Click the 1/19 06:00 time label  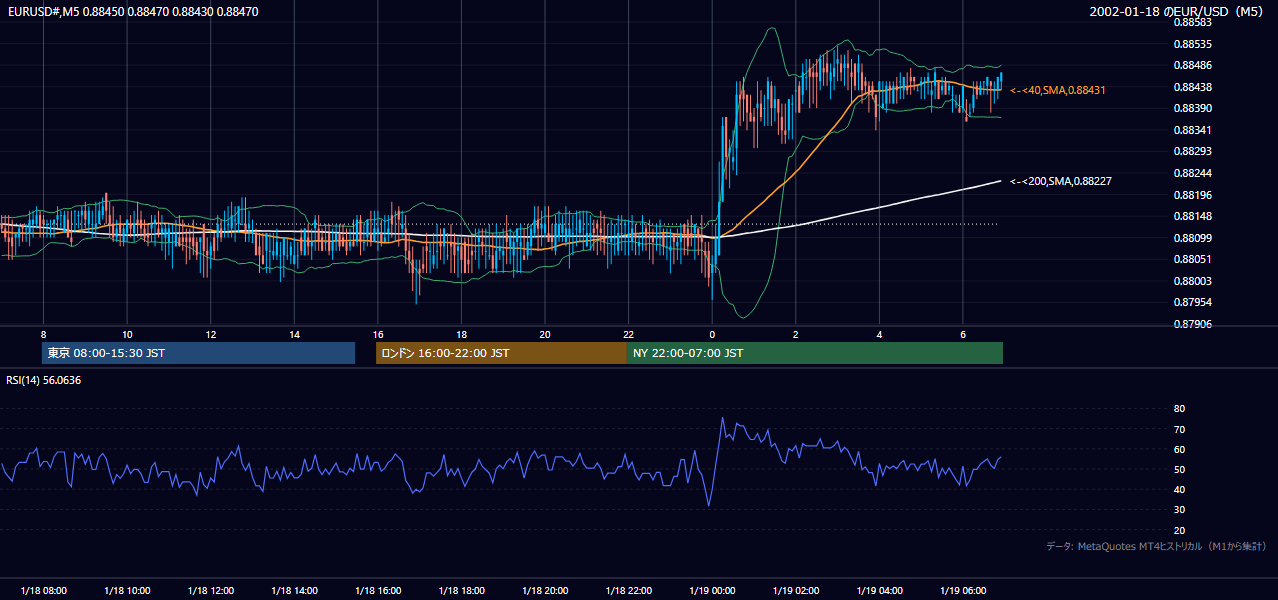[962, 591]
